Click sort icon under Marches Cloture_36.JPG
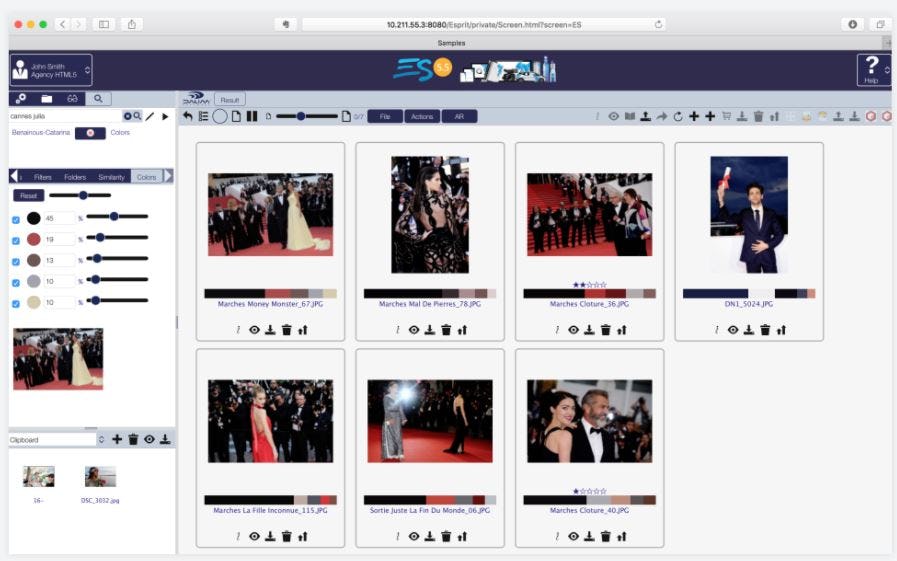The image size is (897, 561). [622, 330]
